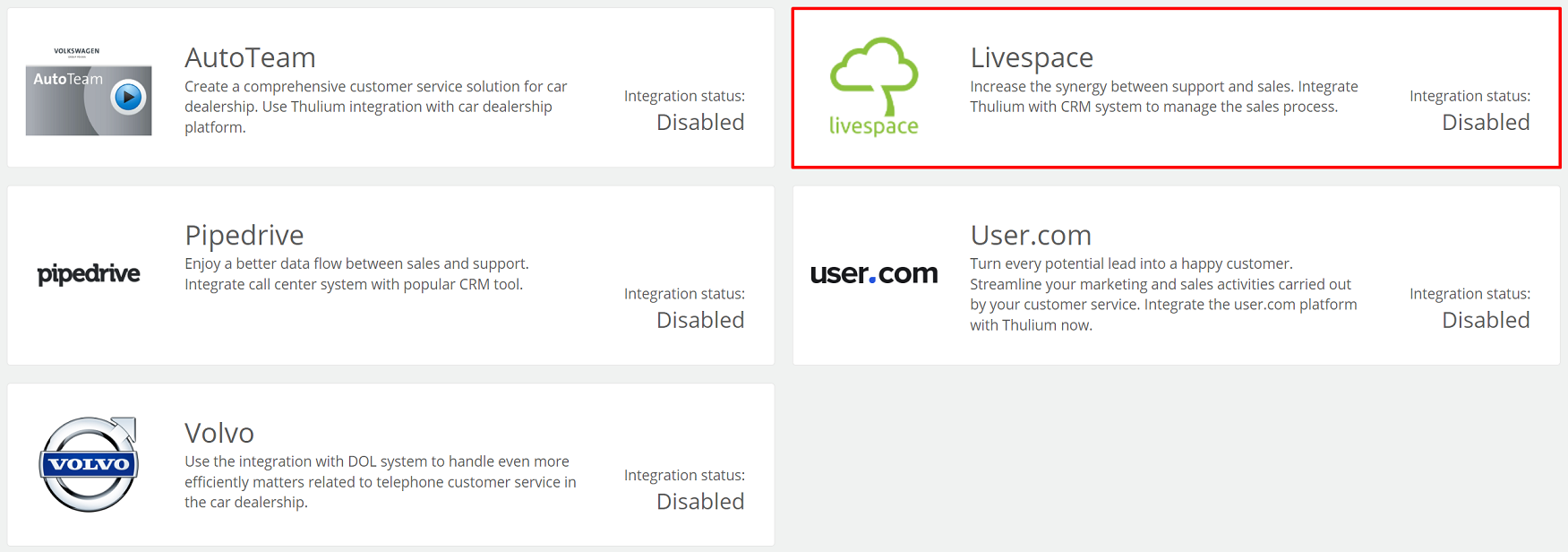The width and height of the screenshot is (1568, 552).
Task: Open the Livespace integration title
Action: click(x=1032, y=57)
